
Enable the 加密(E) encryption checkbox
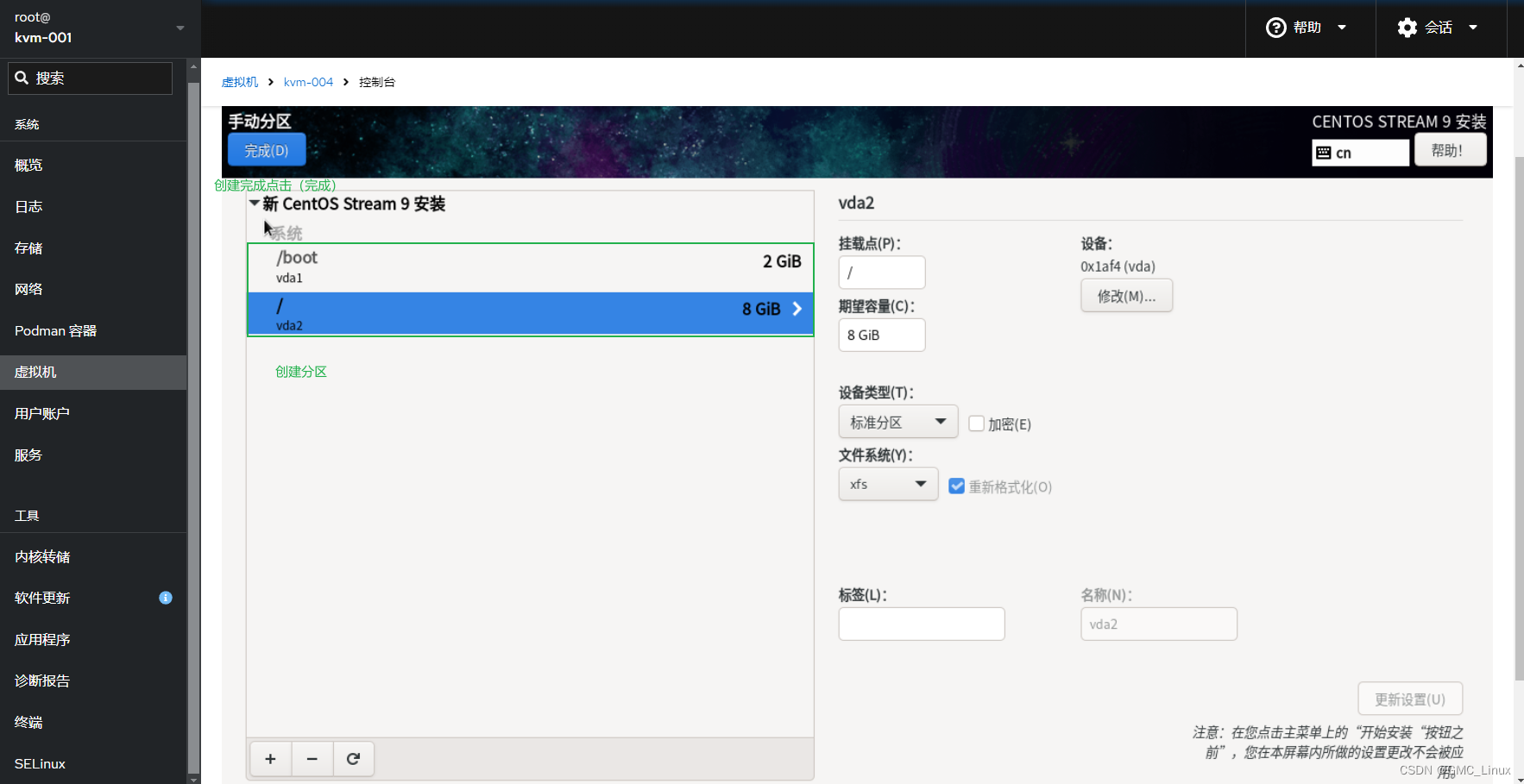pyautogui.click(x=976, y=423)
